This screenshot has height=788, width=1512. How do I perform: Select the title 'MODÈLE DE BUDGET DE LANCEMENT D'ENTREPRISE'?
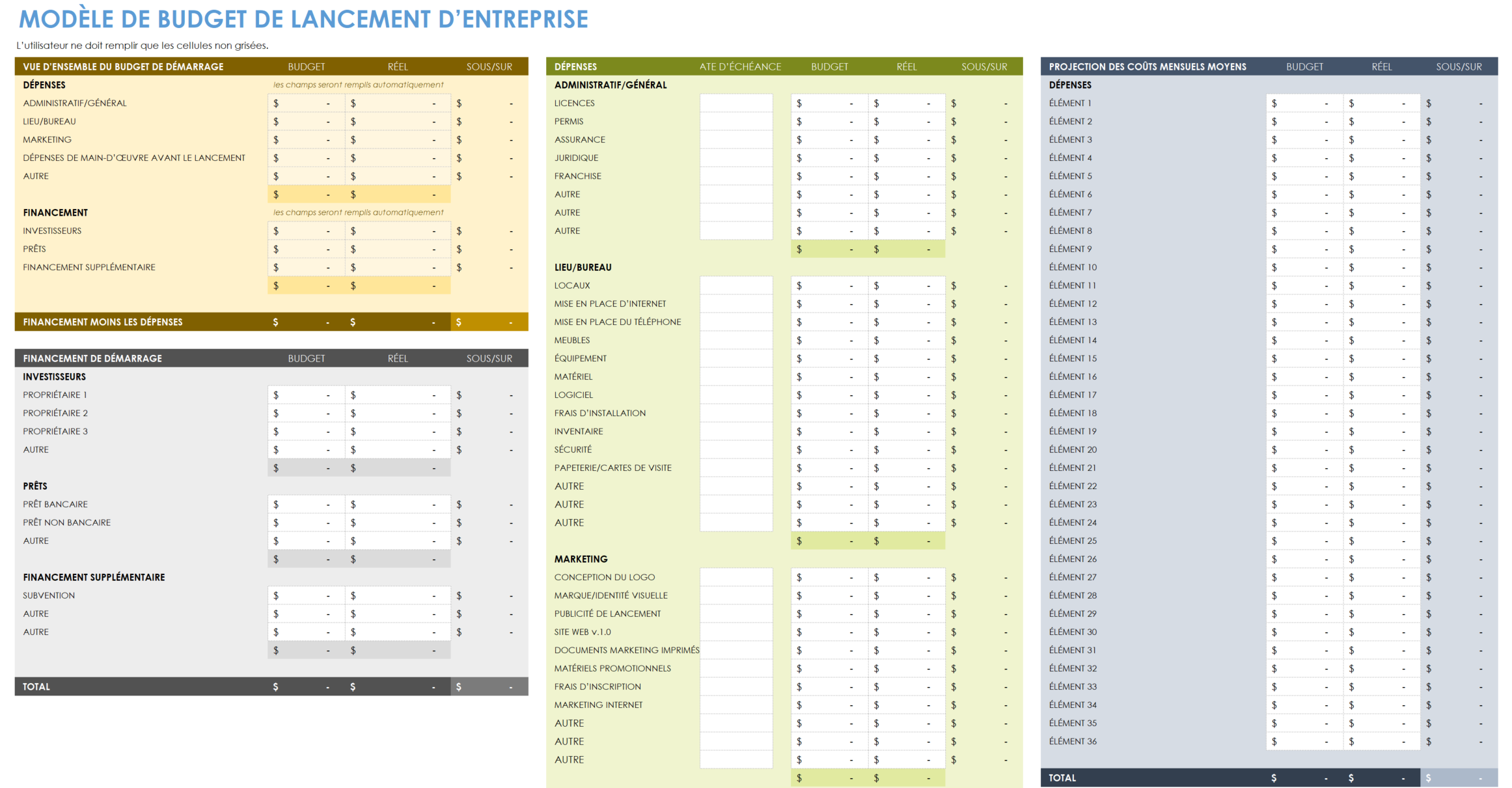303,20
